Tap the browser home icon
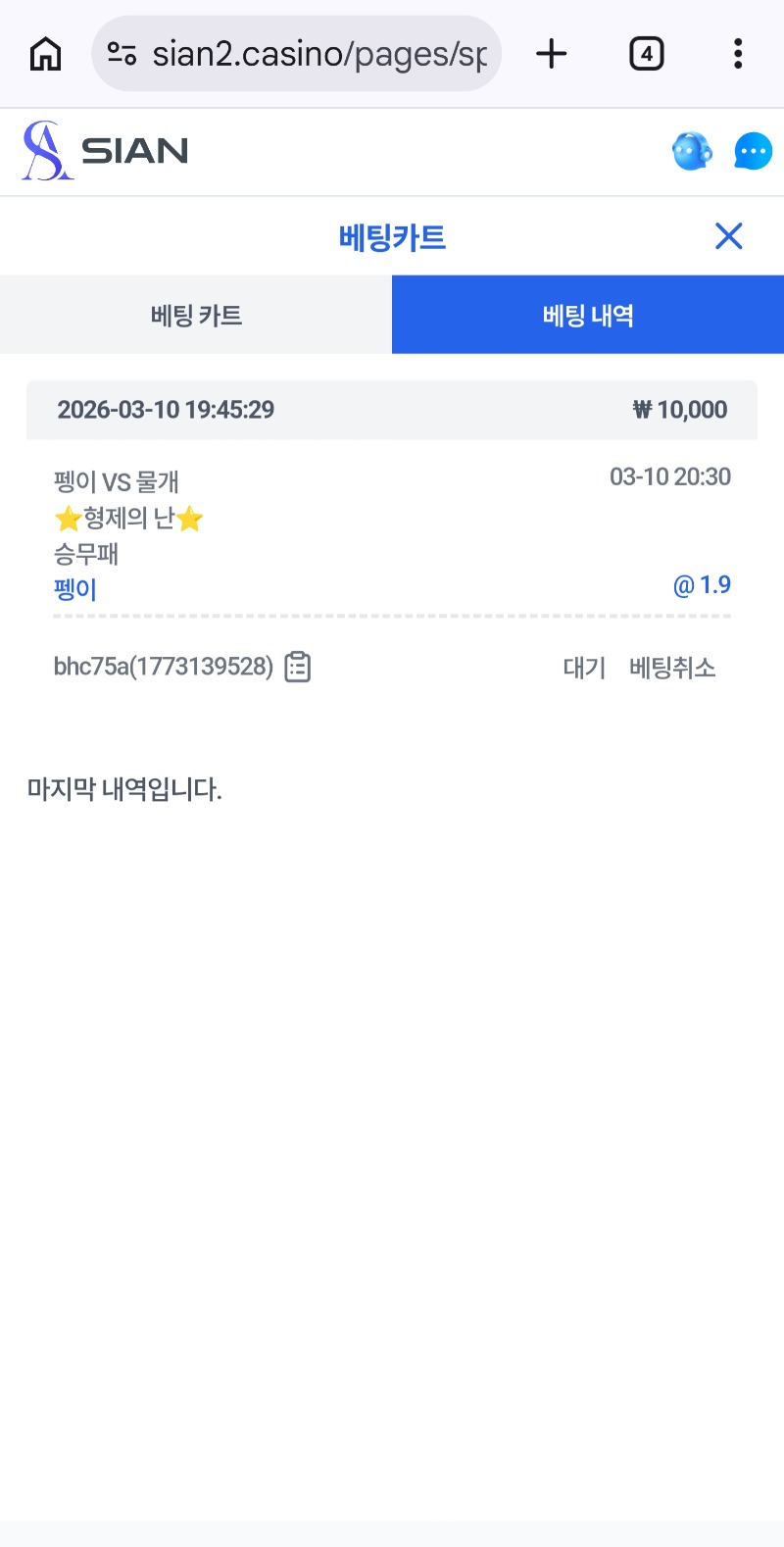 (x=45, y=54)
